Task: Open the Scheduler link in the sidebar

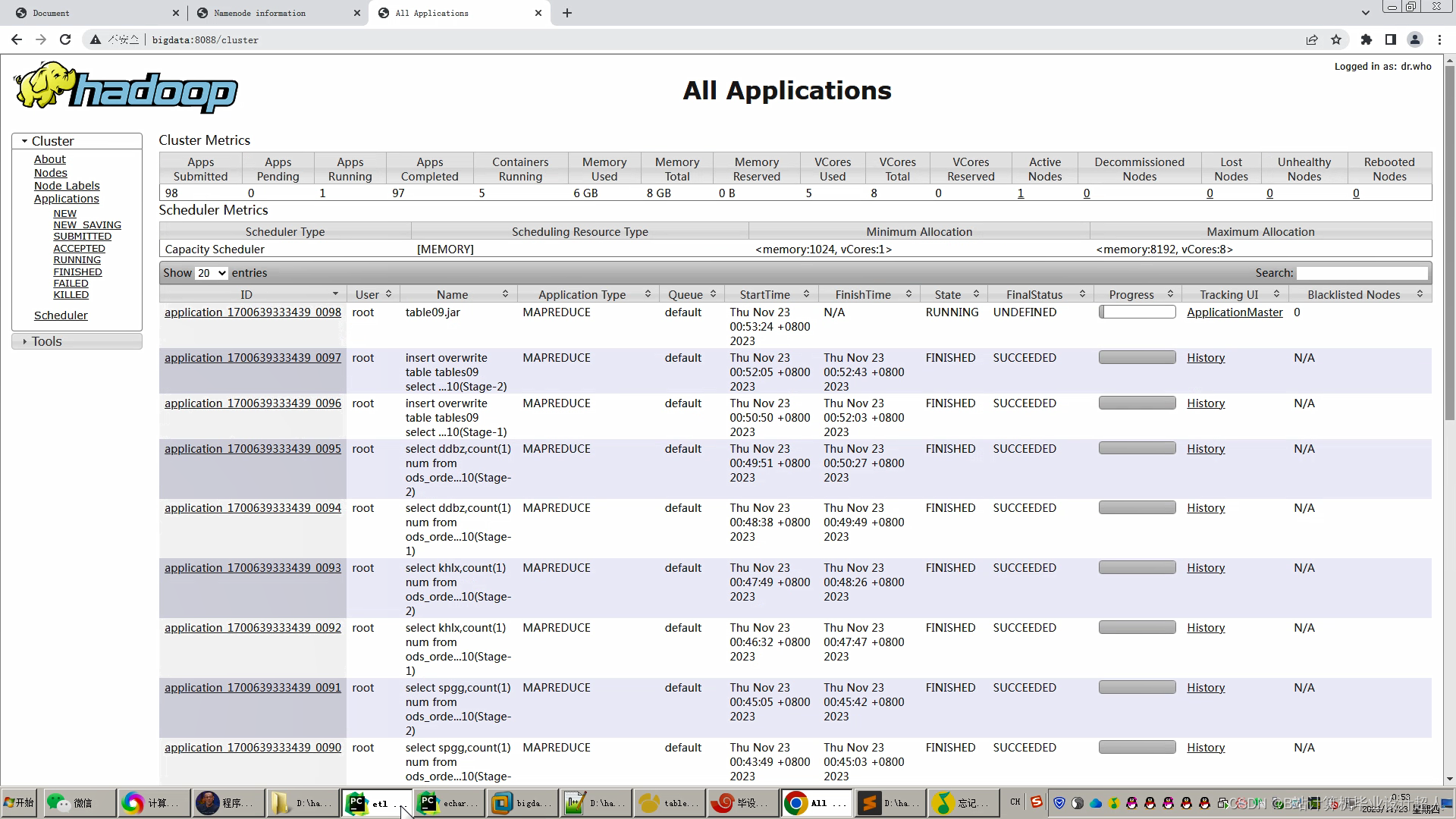Action: [x=61, y=315]
